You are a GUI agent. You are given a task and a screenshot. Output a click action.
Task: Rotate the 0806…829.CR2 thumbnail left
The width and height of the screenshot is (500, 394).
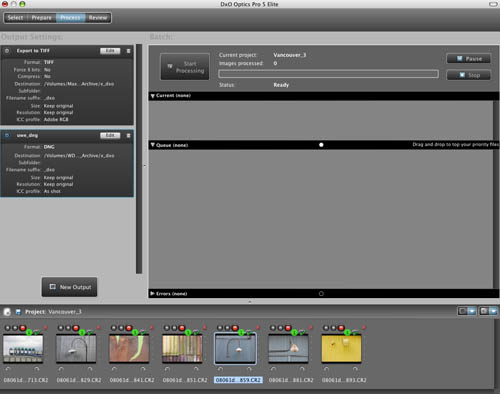tap(61, 369)
